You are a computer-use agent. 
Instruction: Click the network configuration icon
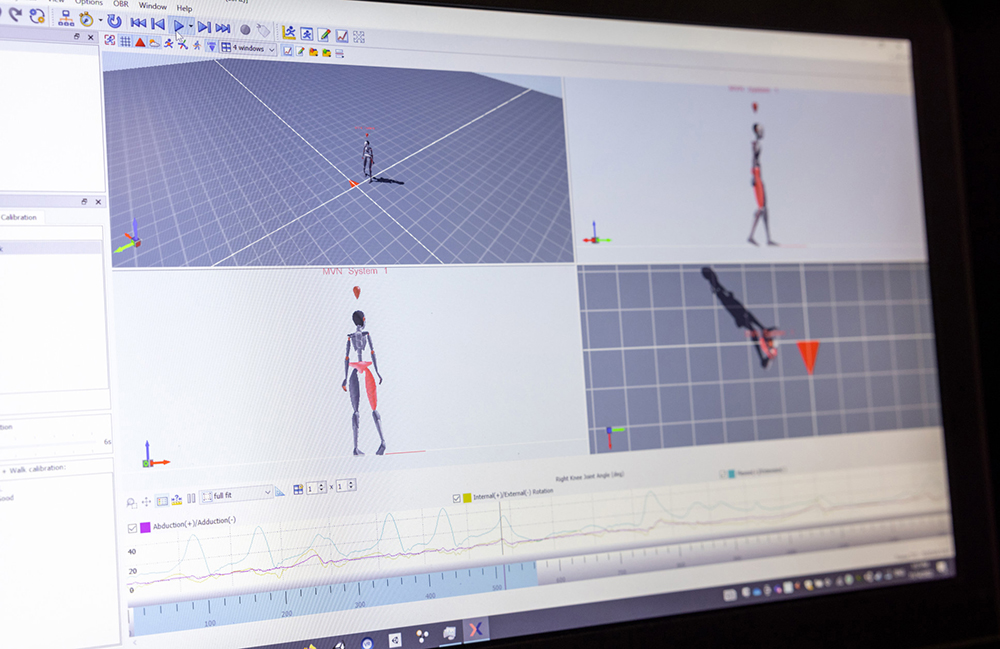[65, 17]
